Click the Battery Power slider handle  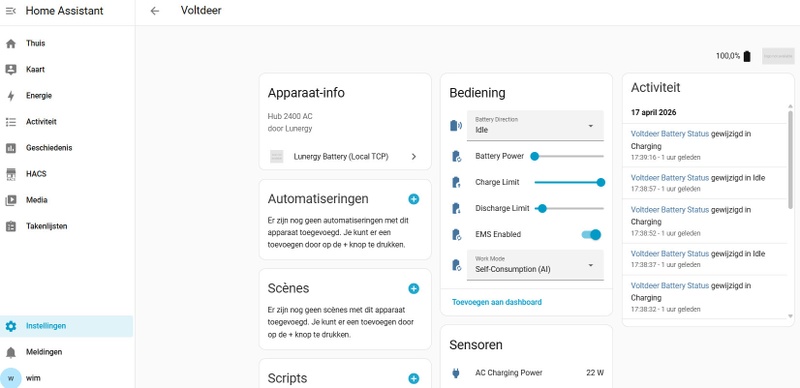(x=535, y=156)
